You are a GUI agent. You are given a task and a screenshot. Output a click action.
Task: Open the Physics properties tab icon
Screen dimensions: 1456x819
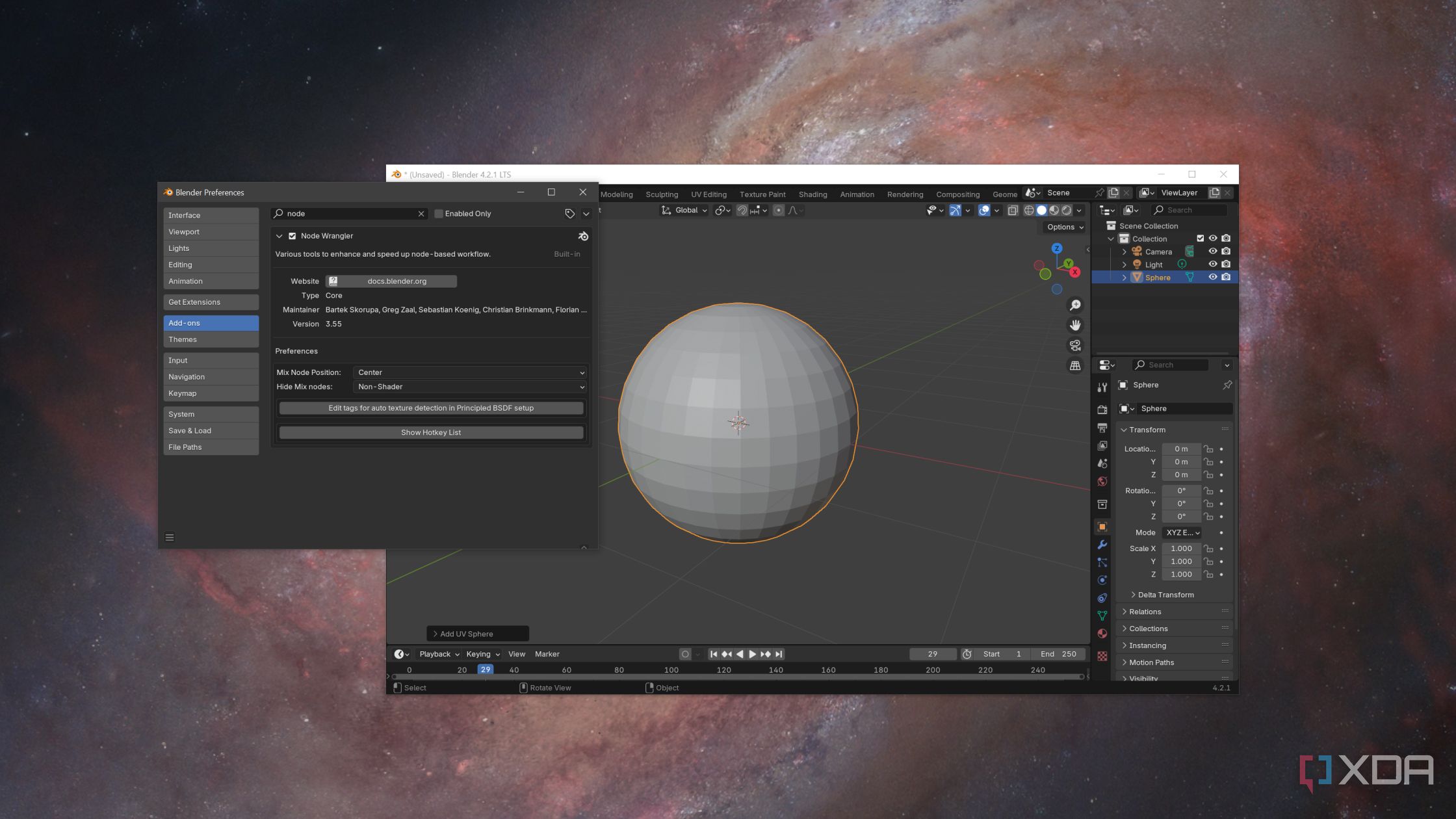tap(1102, 580)
